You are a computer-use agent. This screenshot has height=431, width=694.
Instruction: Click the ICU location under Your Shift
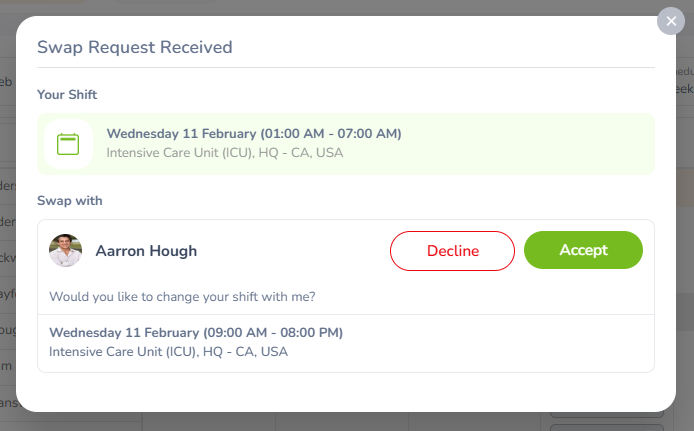click(x=224, y=153)
